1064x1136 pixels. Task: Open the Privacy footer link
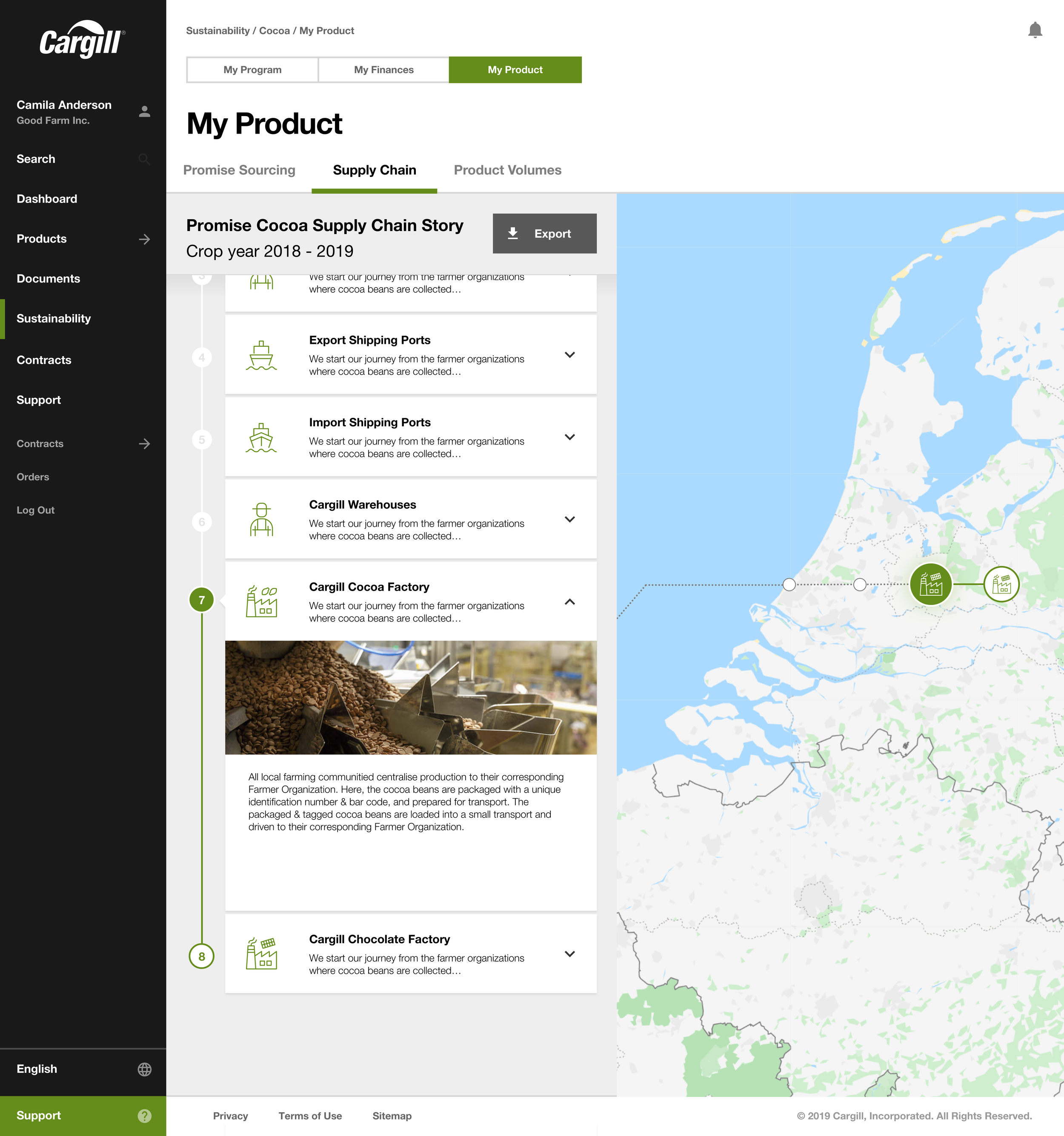click(x=230, y=1116)
